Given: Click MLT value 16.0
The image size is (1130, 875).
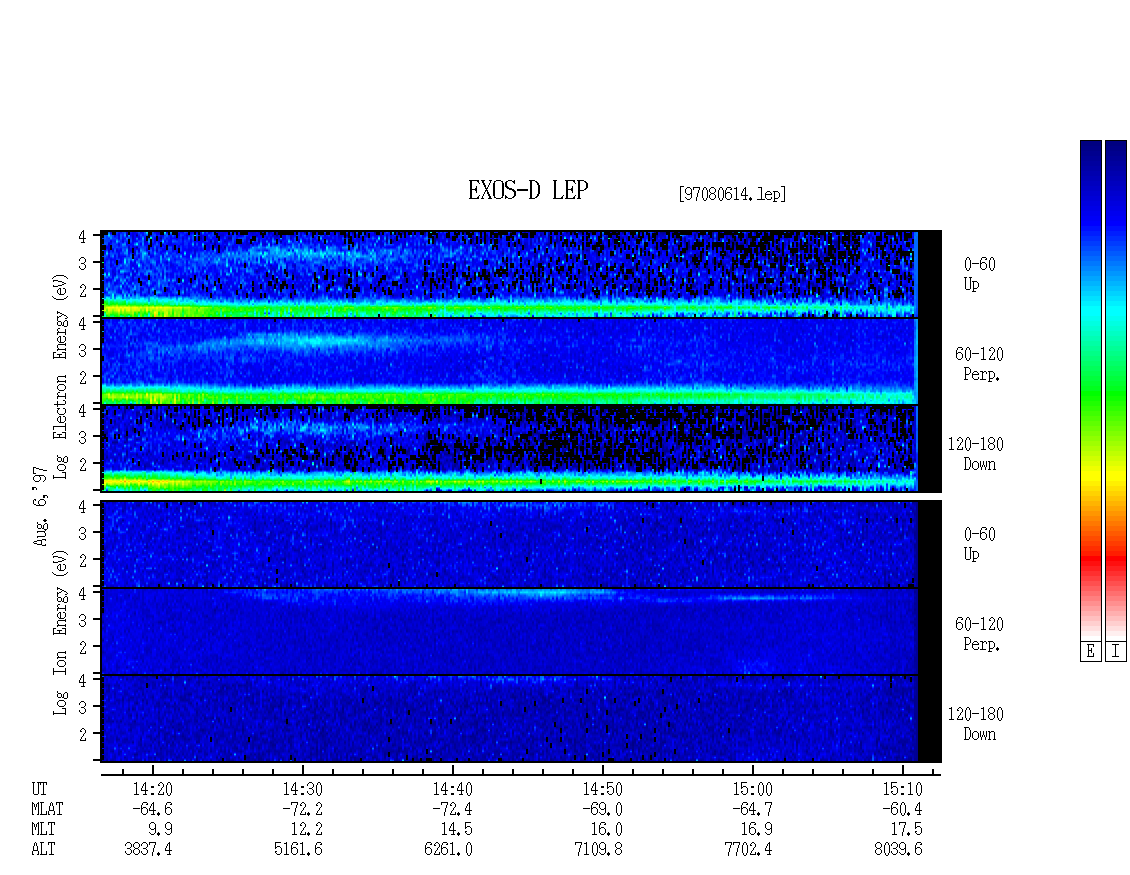Looking at the screenshot, I should [606, 830].
